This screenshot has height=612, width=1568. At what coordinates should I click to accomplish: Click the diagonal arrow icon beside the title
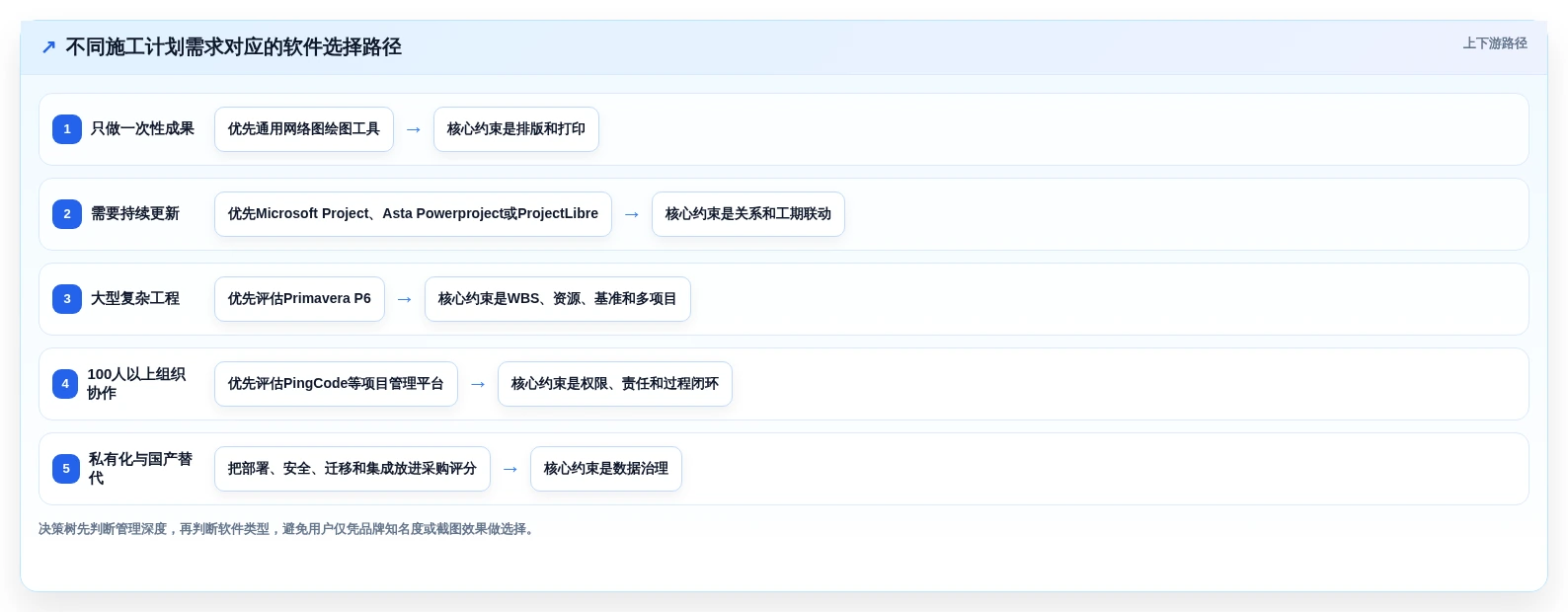point(48,47)
